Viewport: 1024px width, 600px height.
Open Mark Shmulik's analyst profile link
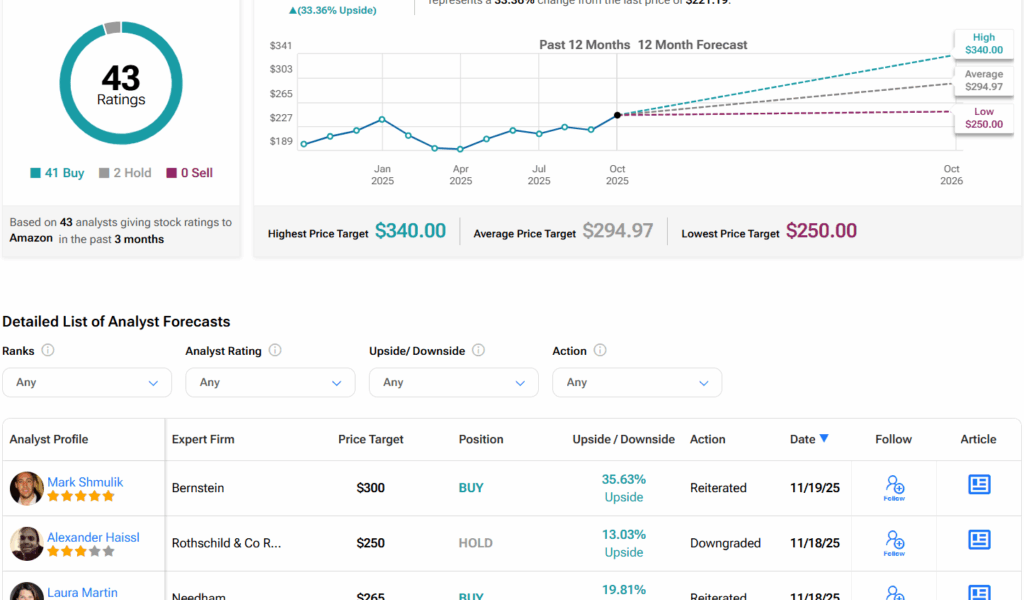[x=85, y=481]
